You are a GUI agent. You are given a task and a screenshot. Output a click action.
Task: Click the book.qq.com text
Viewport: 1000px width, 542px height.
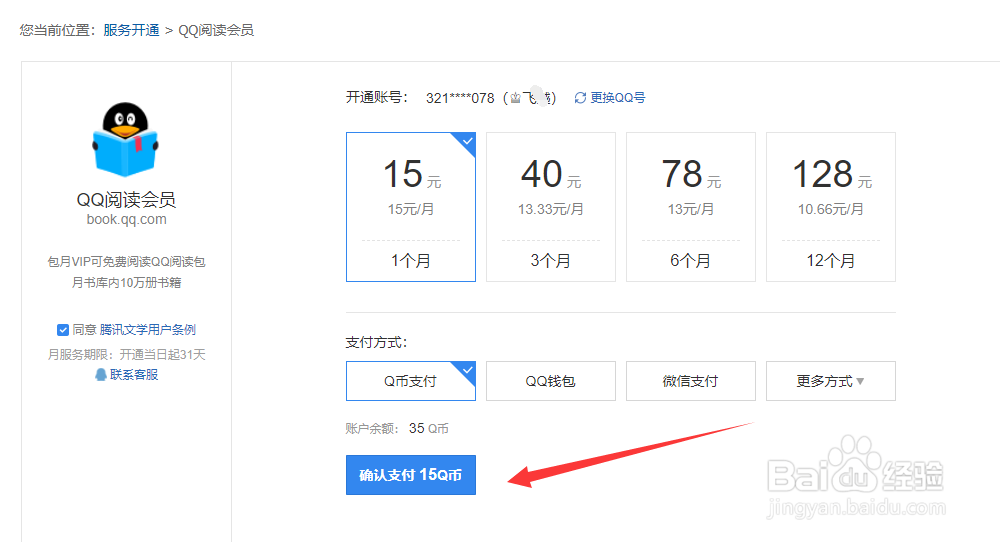(x=126, y=219)
